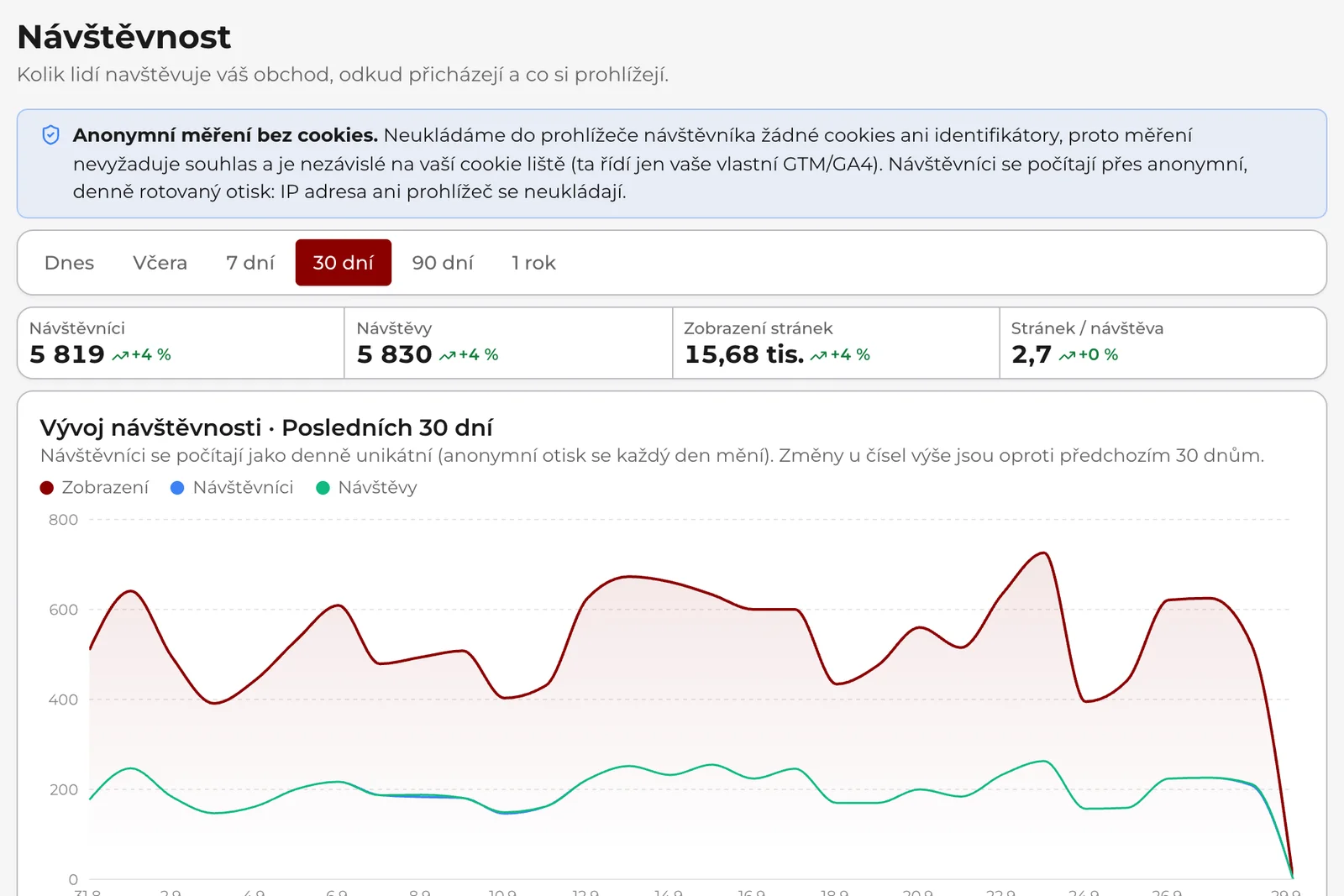1344x896 pixels.
Task: Switch to the Včera period tab
Action: (160, 263)
